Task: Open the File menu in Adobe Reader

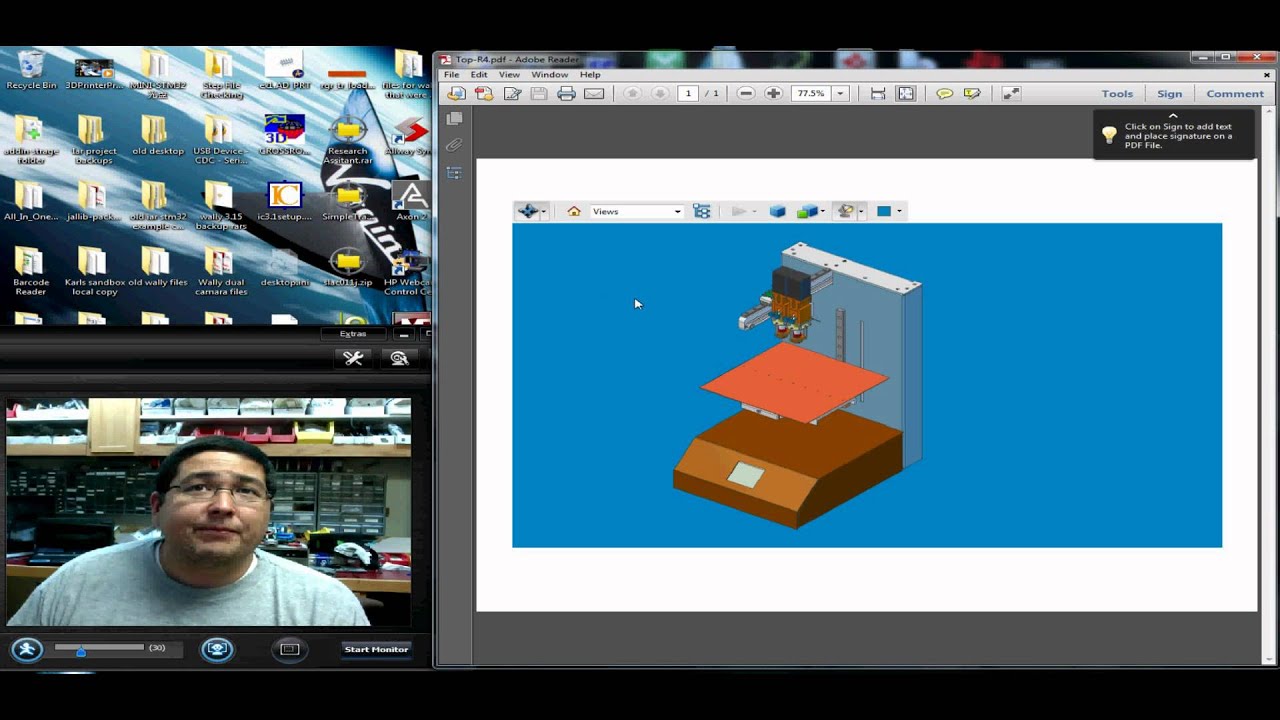Action: pos(451,75)
